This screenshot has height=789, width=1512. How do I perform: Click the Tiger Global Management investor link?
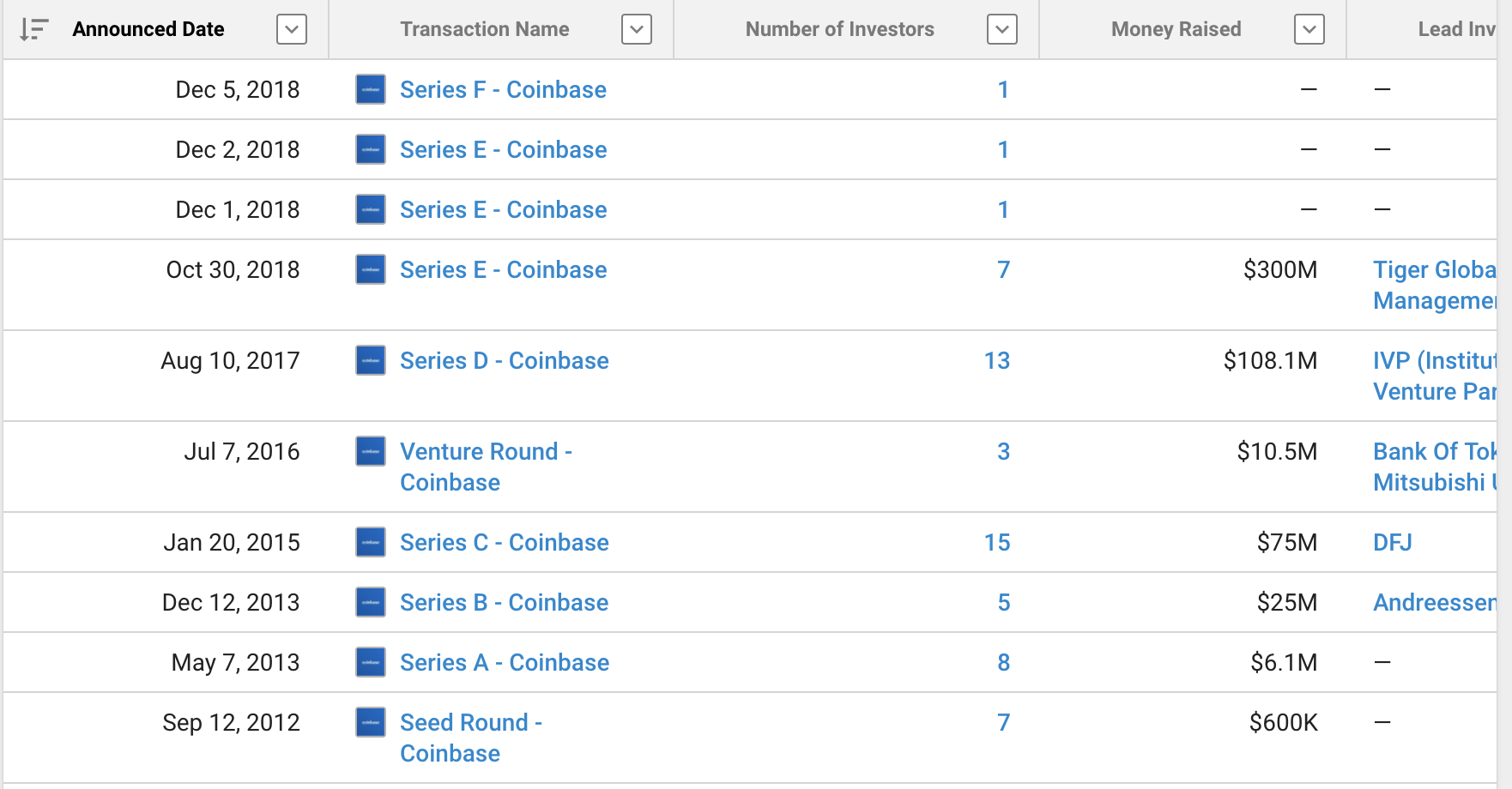pyautogui.click(x=1435, y=285)
